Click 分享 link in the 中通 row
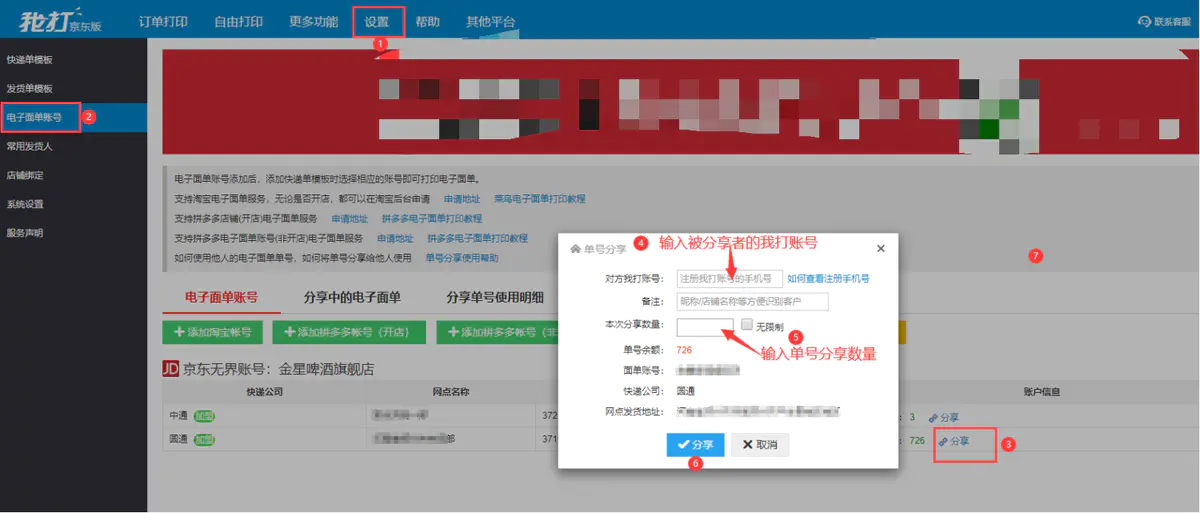The width and height of the screenshot is (1200, 513). pyautogui.click(x=943, y=417)
